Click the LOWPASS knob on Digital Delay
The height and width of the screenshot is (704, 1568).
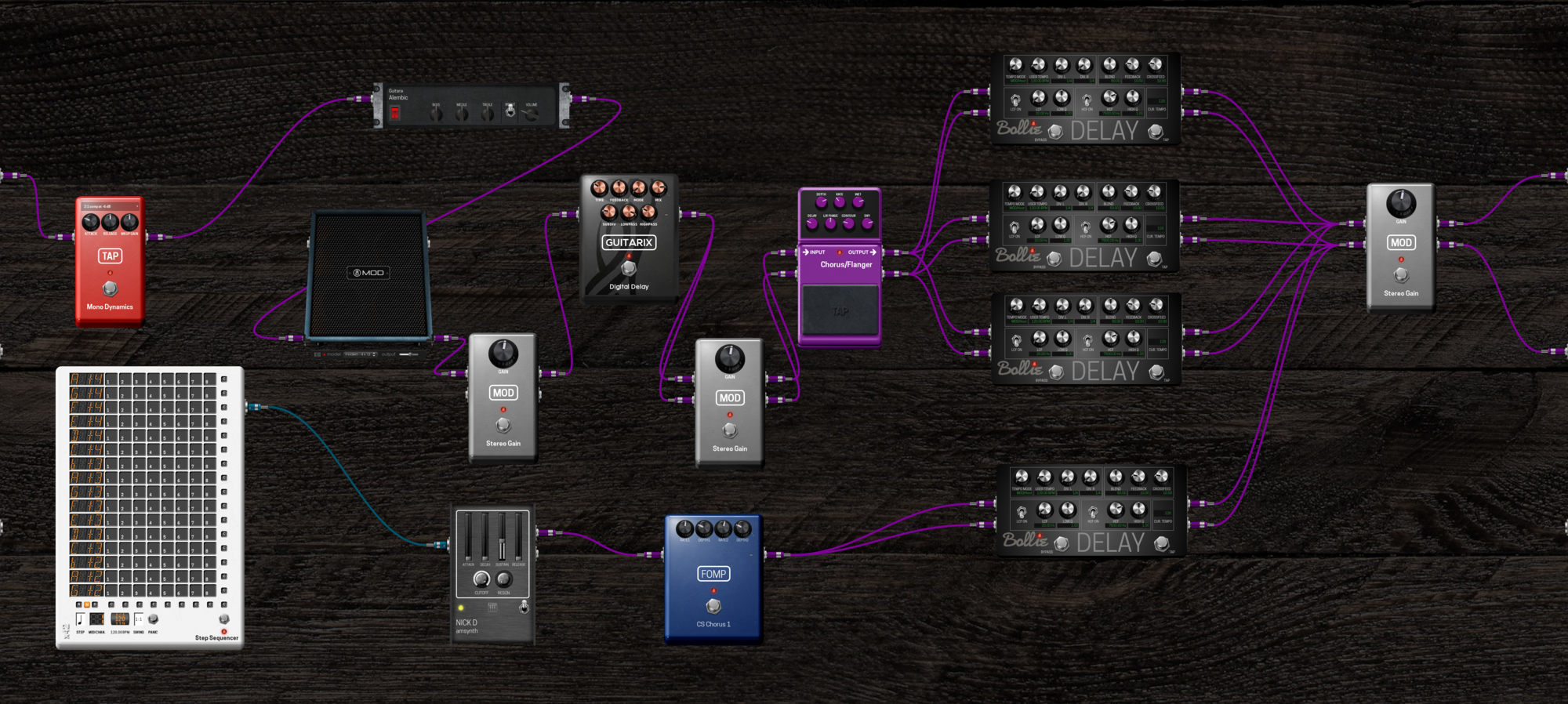tap(629, 212)
